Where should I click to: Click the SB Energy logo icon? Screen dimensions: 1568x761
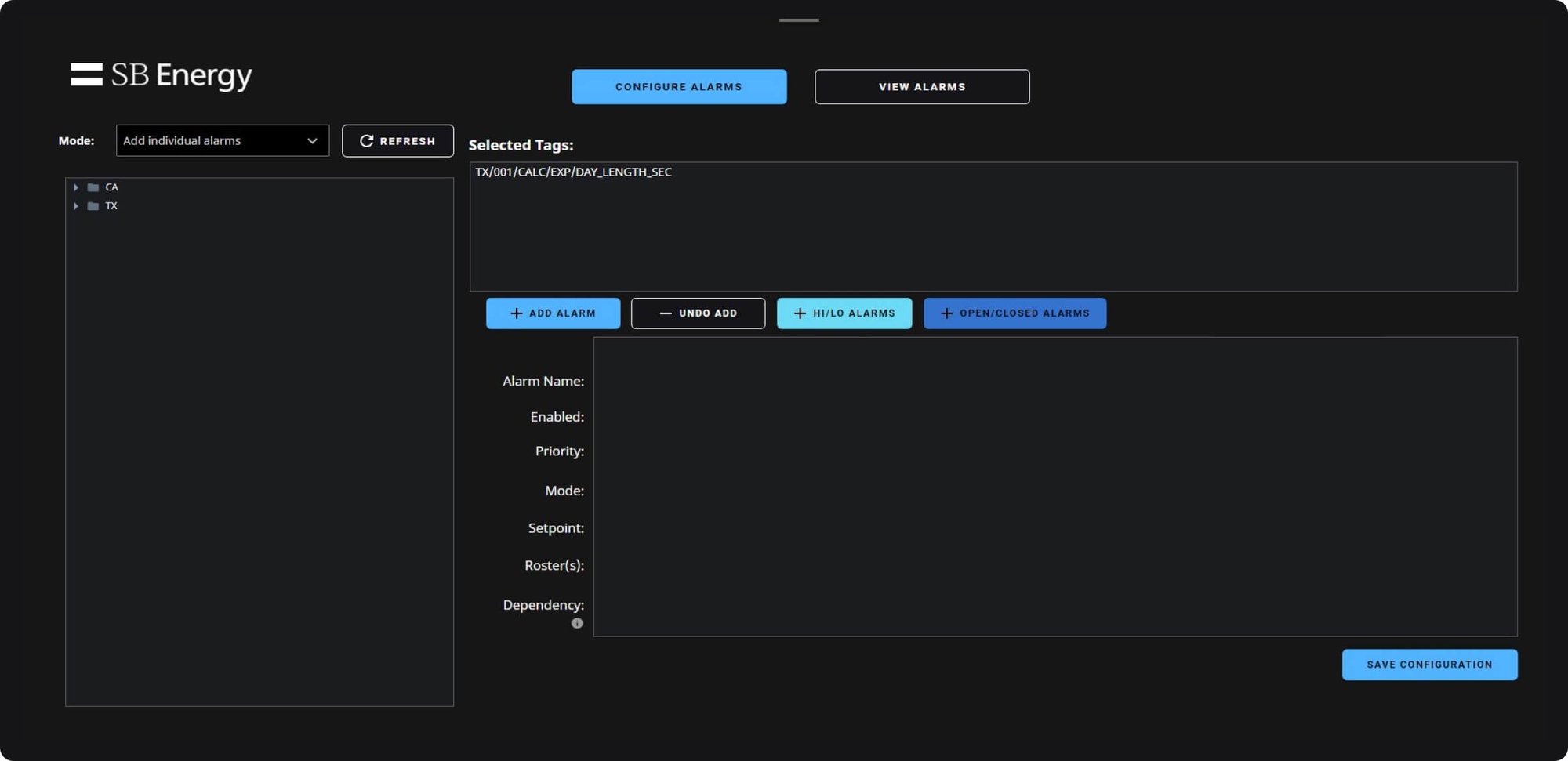[x=86, y=74]
